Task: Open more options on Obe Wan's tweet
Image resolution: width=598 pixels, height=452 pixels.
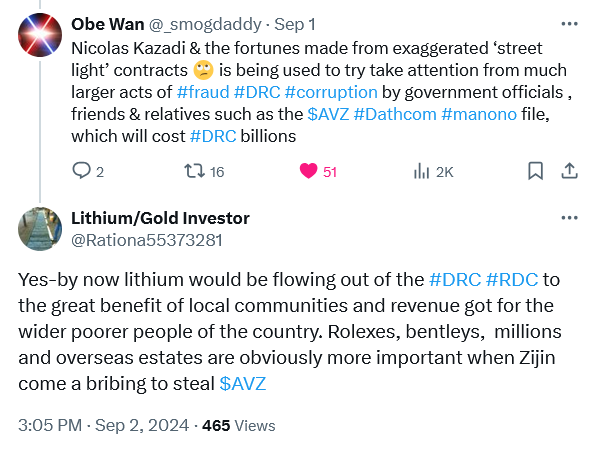Action: coord(569,24)
